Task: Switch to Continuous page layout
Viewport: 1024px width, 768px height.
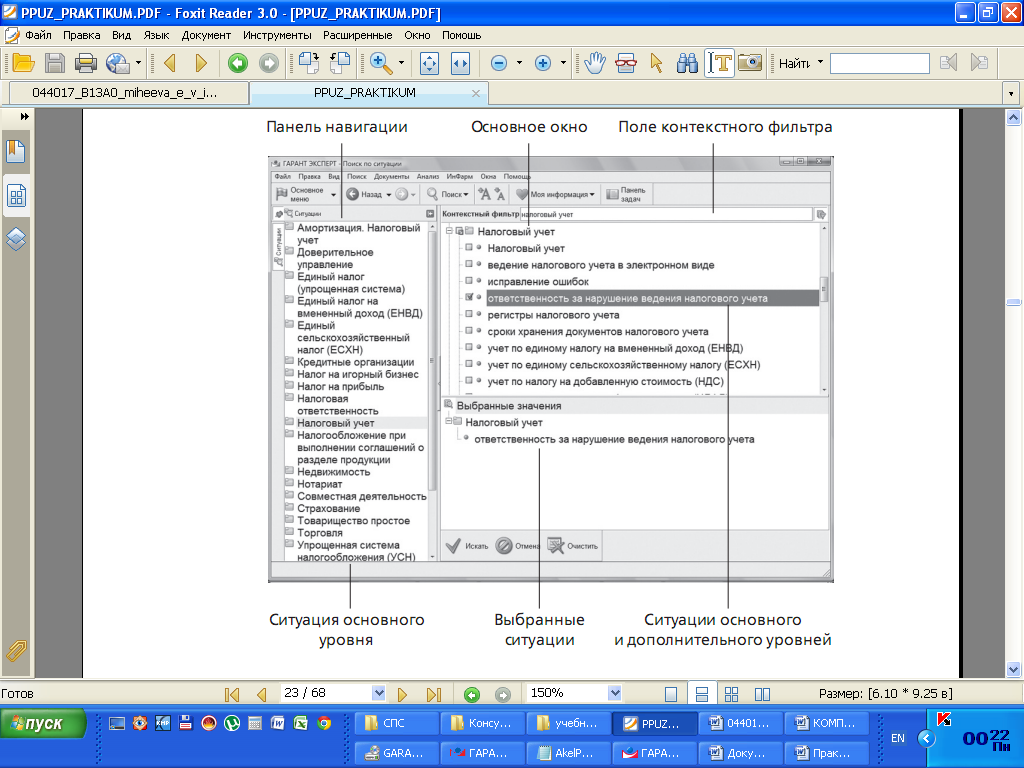Action: click(701, 694)
